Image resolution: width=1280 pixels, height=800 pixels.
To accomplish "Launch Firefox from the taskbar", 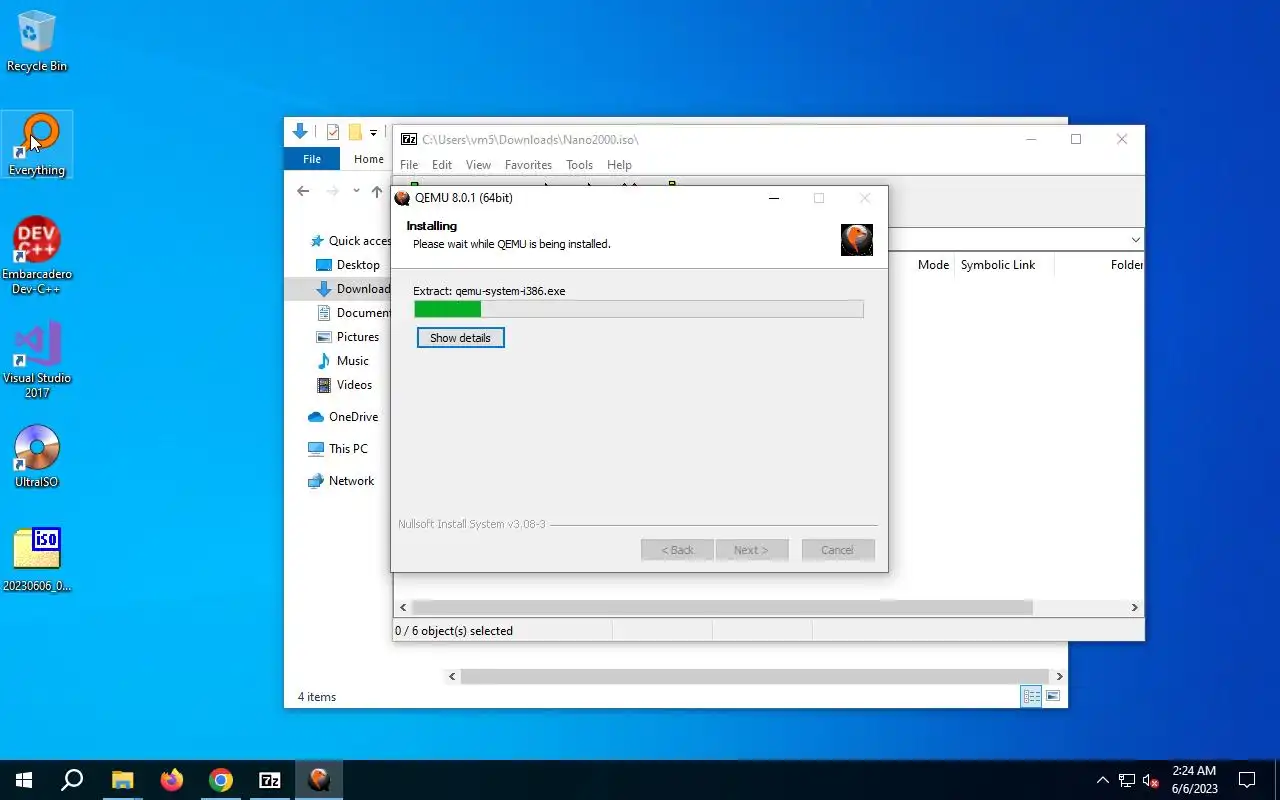I will 172,780.
